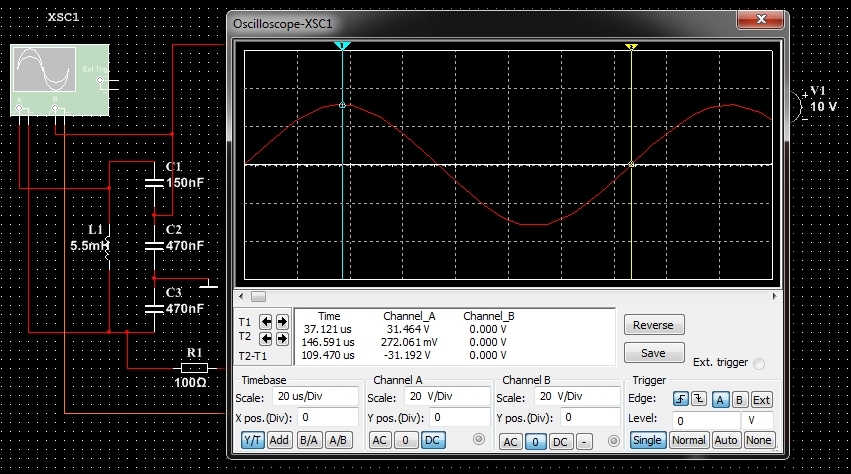Select trigger source Ext
Image resolution: width=851 pixels, height=474 pixels.
pos(761,400)
